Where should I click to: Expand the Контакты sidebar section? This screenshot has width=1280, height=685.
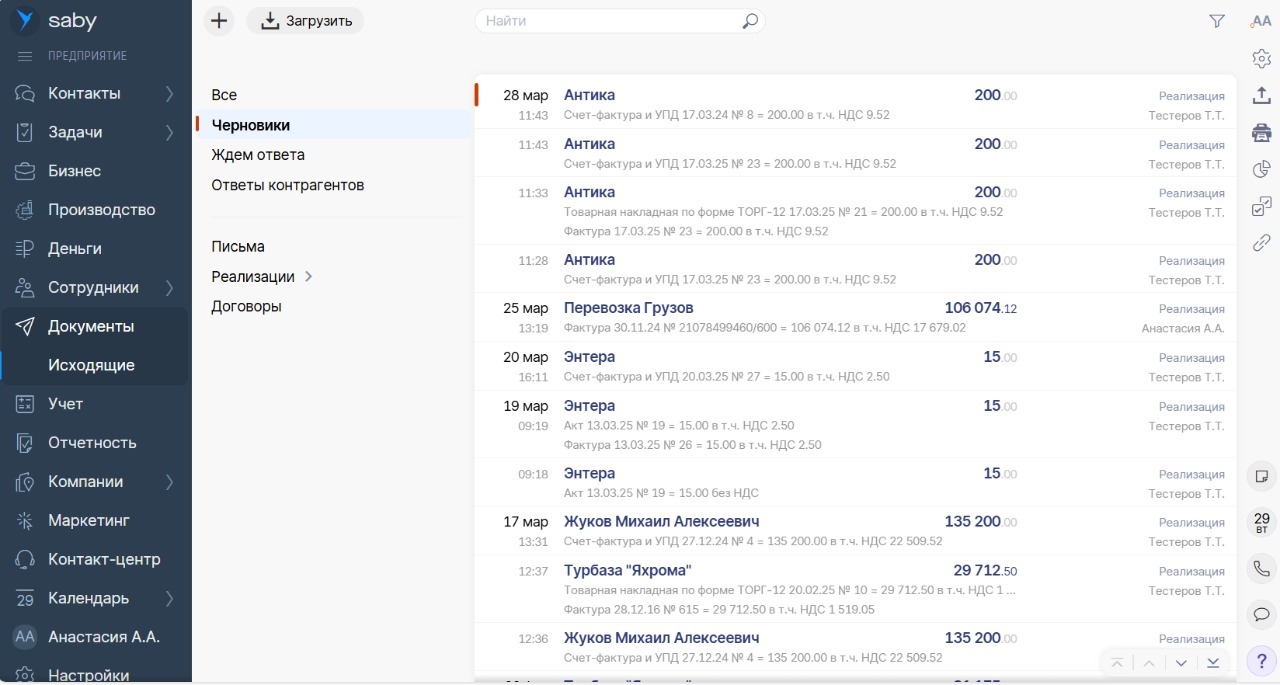[x=169, y=94]
